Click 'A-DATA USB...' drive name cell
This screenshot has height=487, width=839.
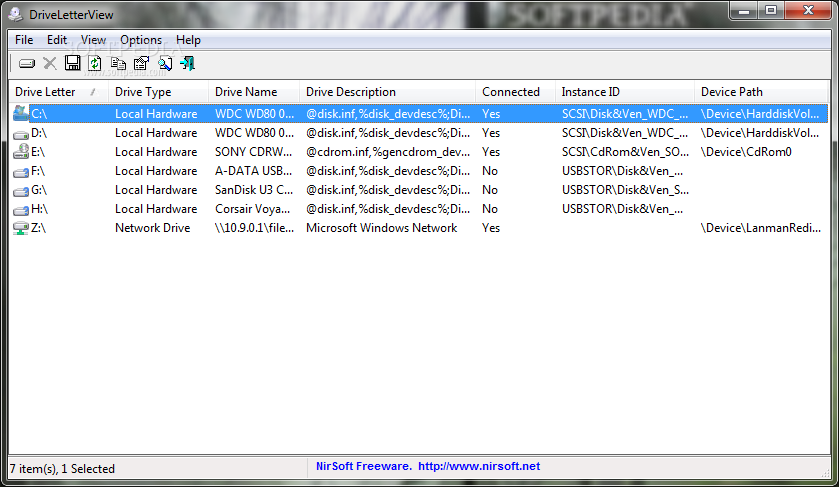coord(254,171)
